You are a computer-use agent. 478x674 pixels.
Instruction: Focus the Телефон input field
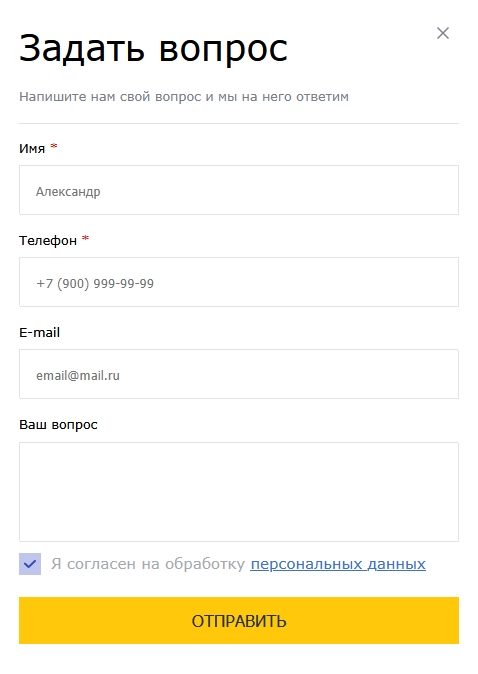tap(239, 282)
